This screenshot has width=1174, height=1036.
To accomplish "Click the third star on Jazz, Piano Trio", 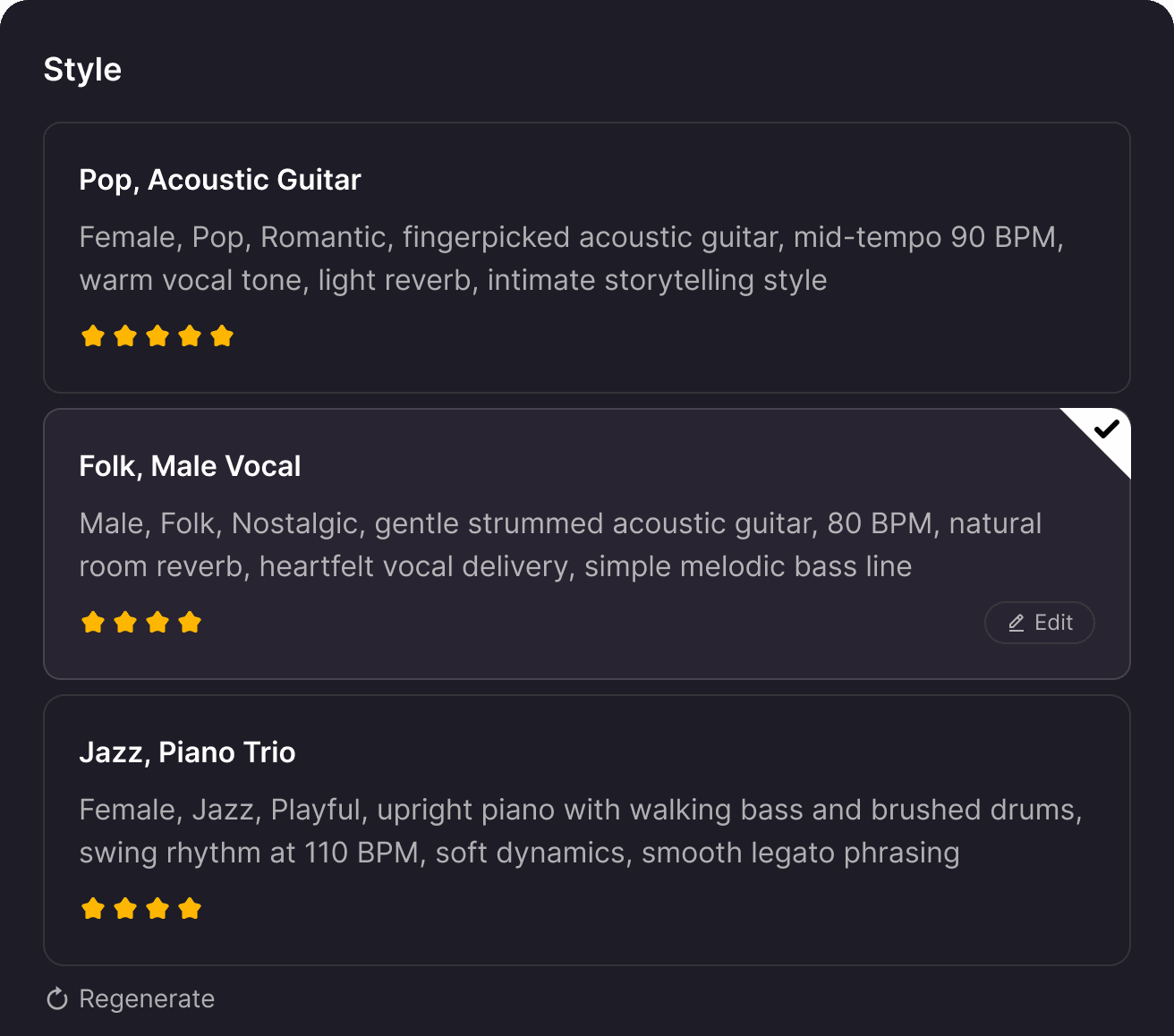I will click(157, 909).
